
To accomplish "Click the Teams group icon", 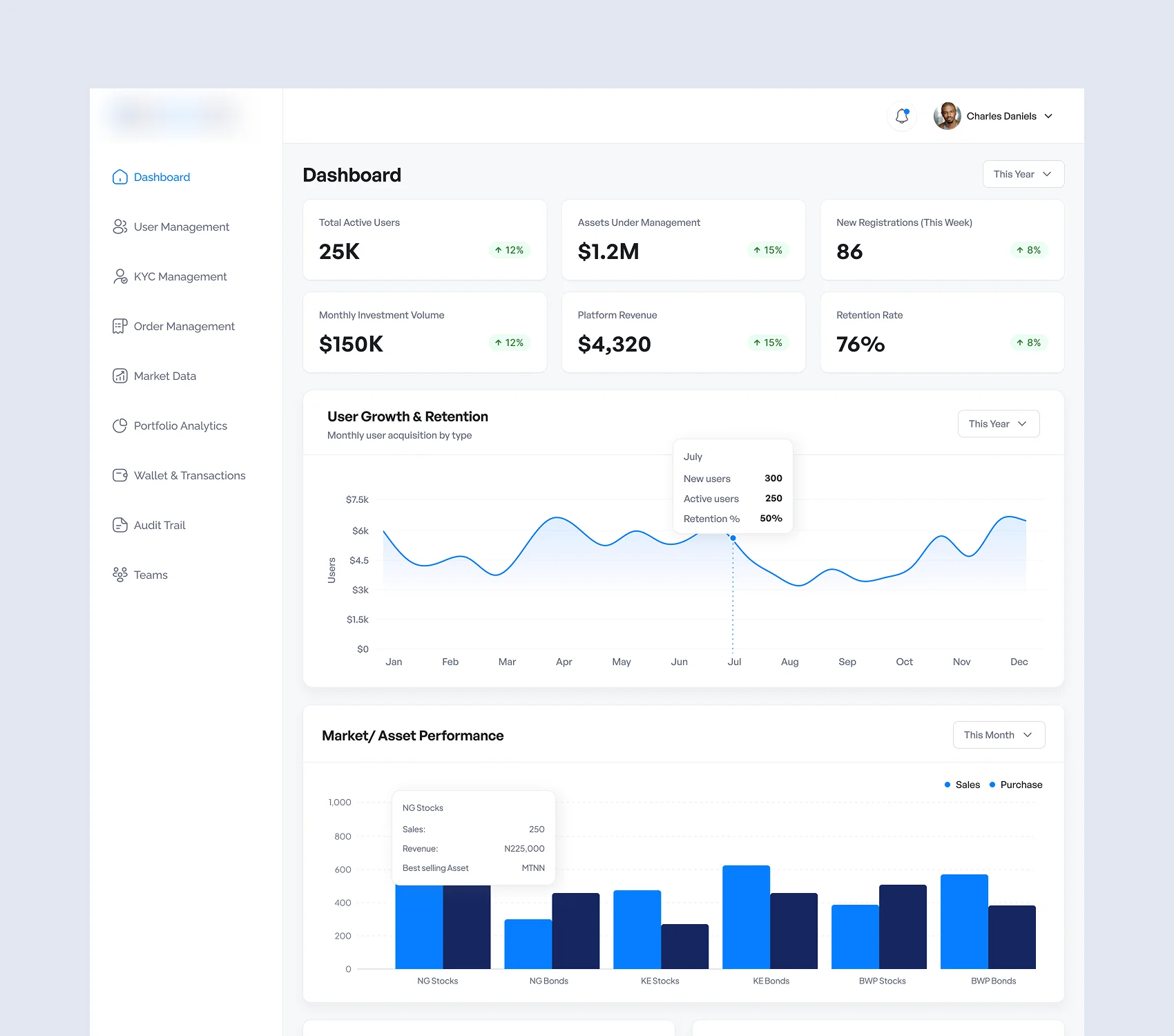I will [120, 575].
